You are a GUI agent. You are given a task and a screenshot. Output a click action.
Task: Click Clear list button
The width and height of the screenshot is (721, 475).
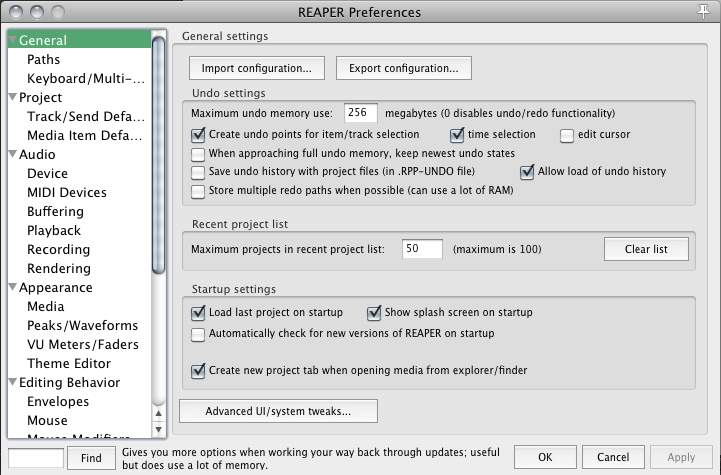point(646,249)
